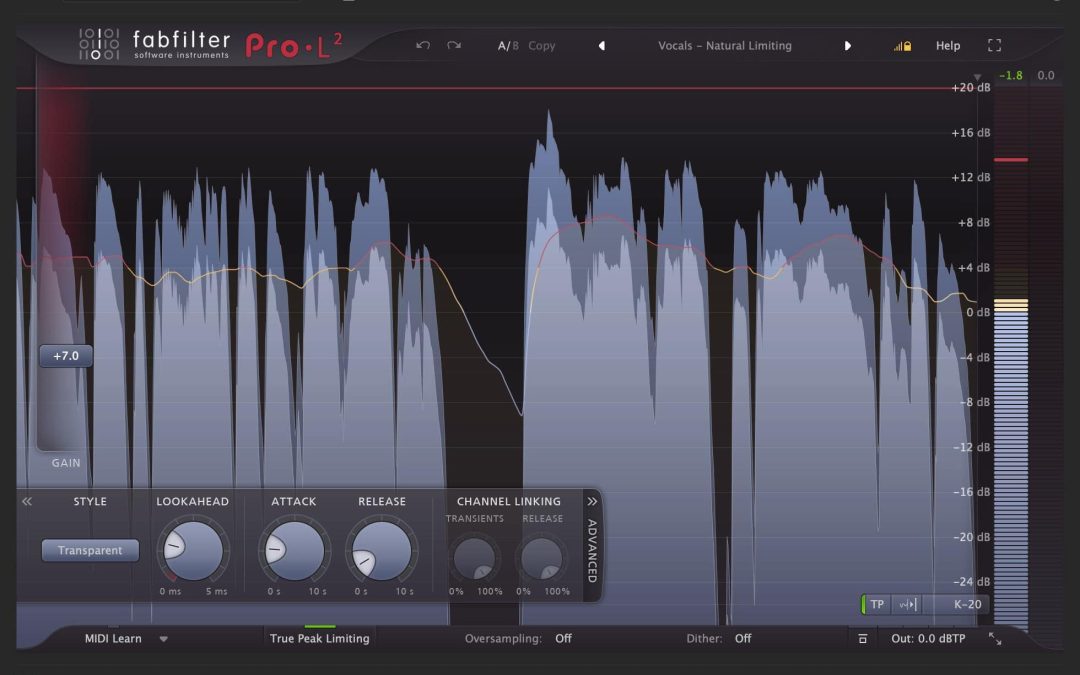
Task: Open the MIDI Learn dropdown arrow
Action: pos(163,638)
